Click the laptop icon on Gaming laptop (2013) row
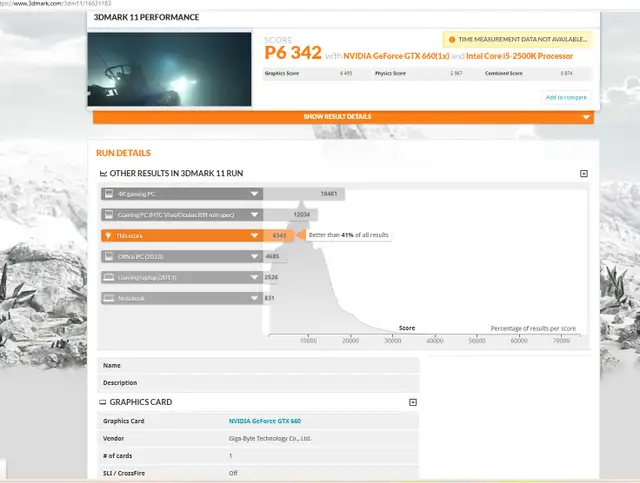This screenshot has height=483, width=640. (109, 277)
